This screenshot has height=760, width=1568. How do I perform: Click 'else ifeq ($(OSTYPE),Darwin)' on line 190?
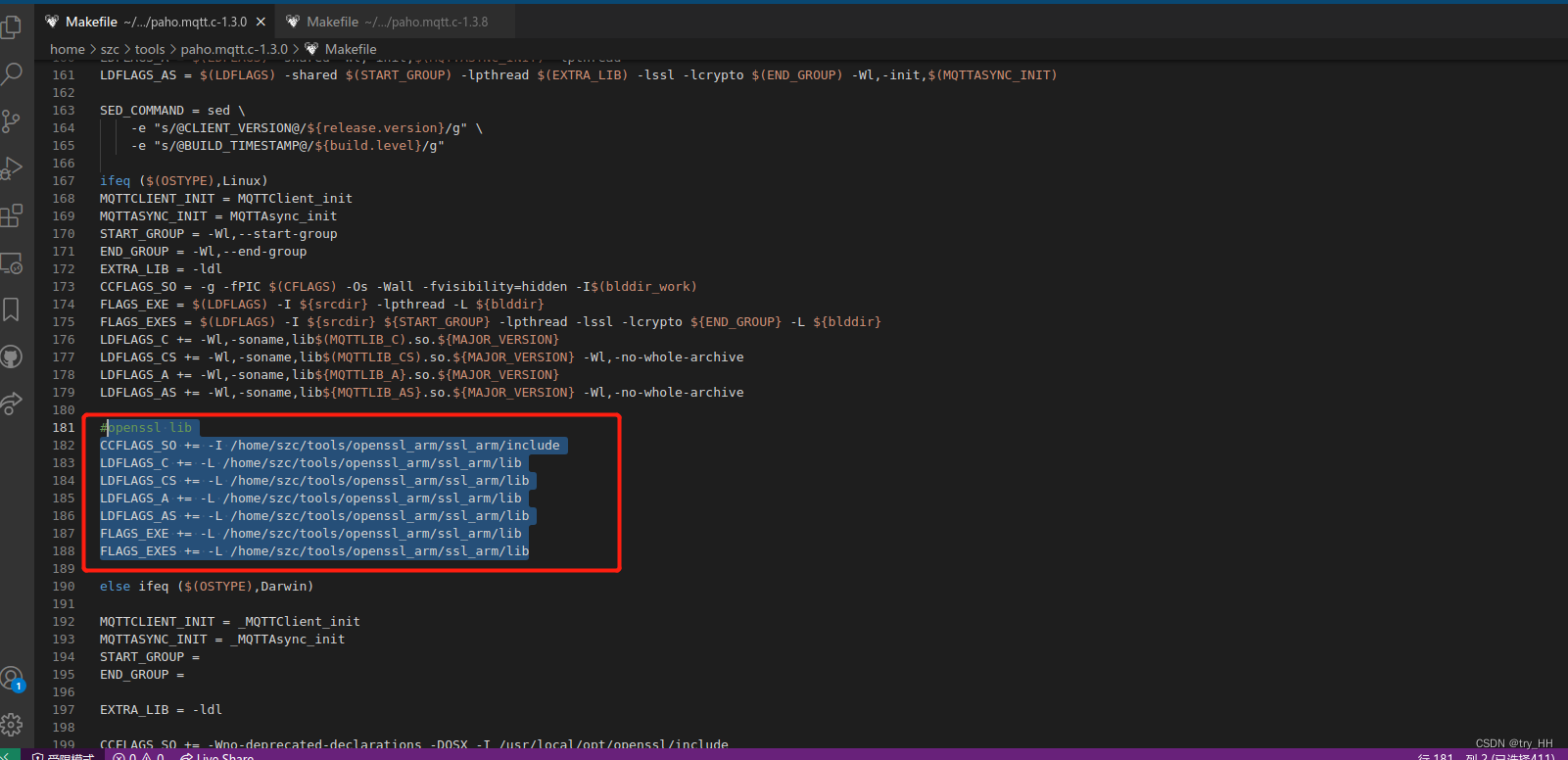(x=207, y=586)
